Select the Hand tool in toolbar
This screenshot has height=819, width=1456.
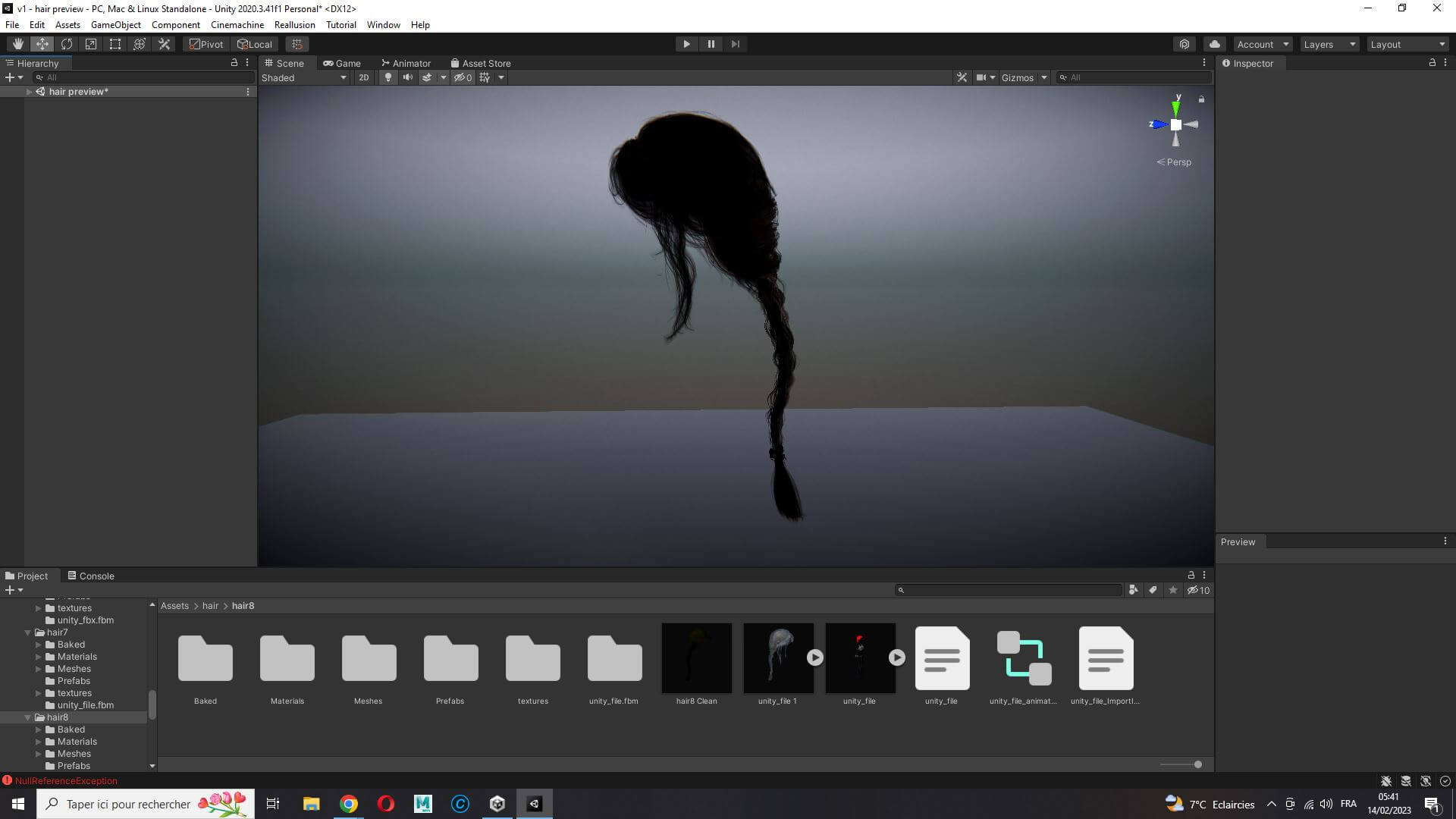coord(17,44)
